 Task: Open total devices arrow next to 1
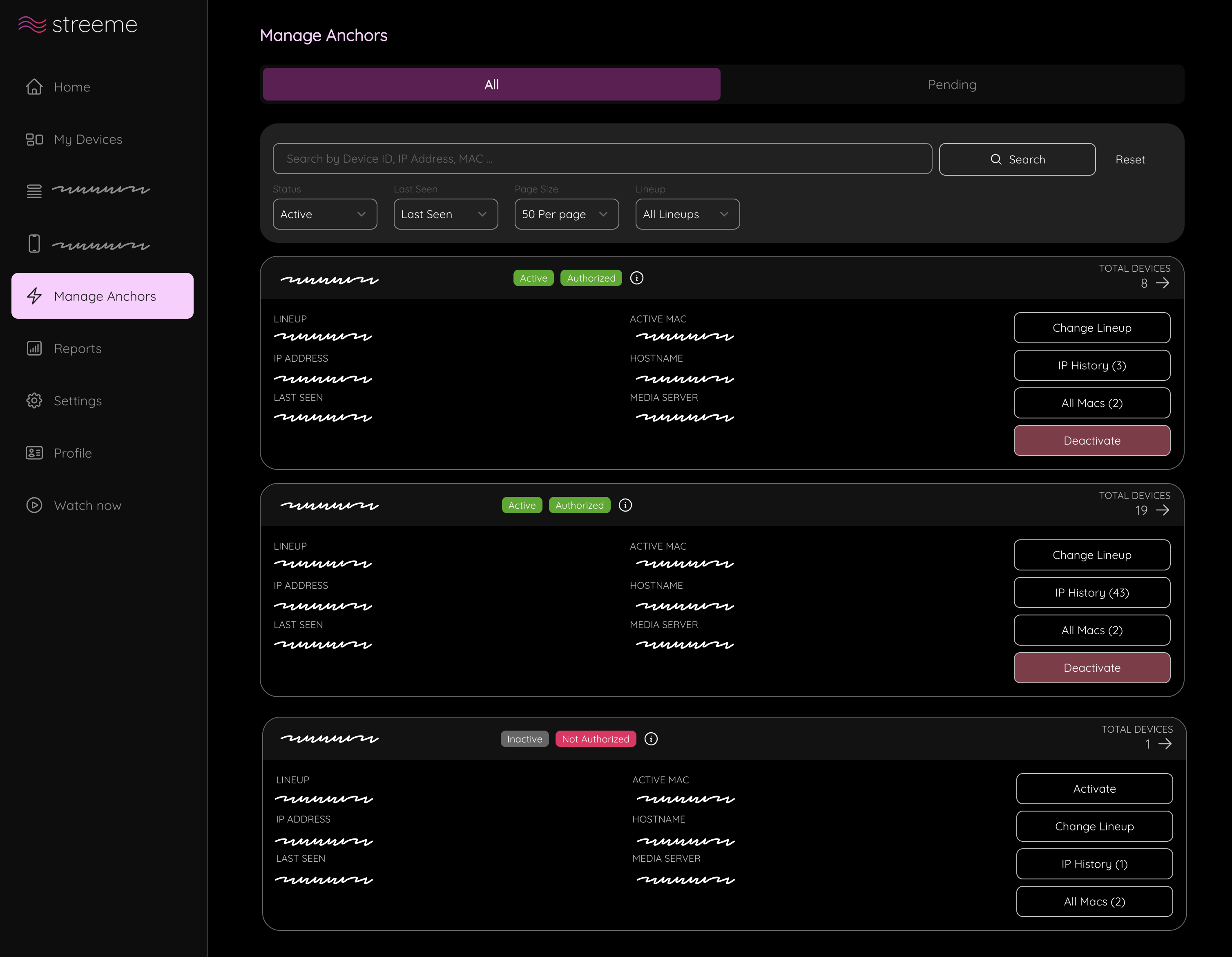1165,744
